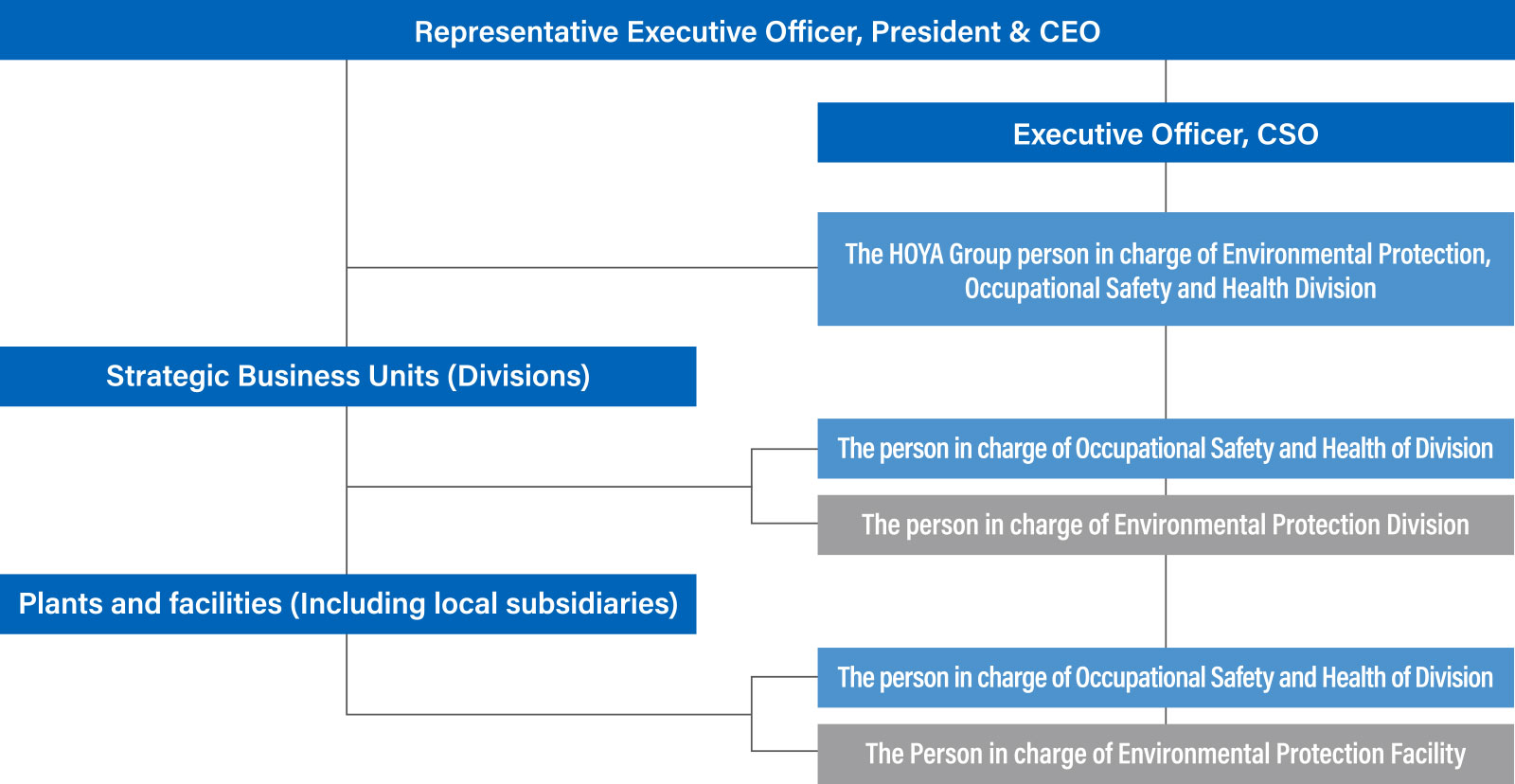Click gray Environmental Protection Facility box

click(x=1166, y=754)
